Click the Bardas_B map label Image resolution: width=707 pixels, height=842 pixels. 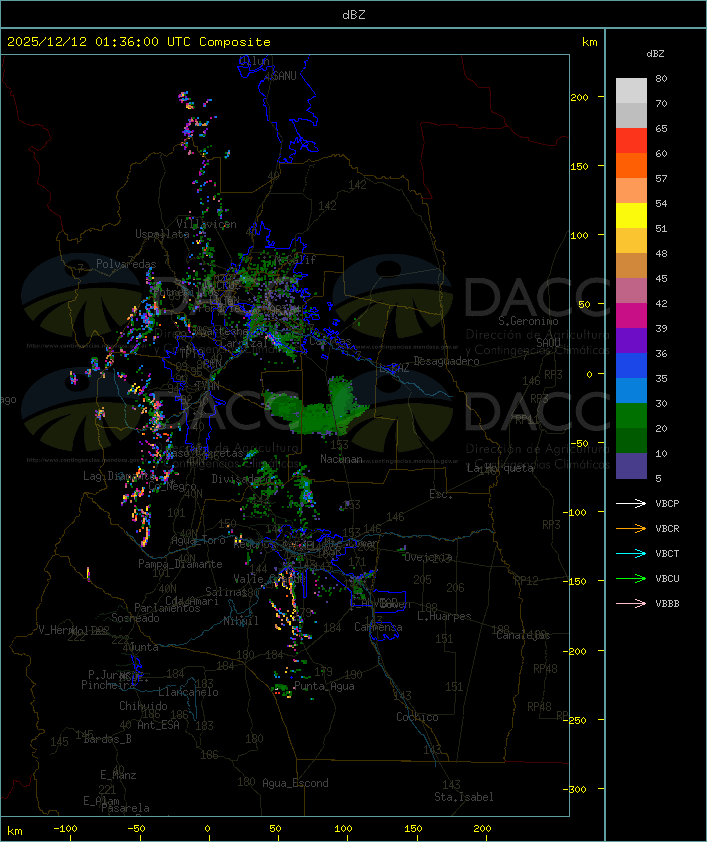point(107,739)
